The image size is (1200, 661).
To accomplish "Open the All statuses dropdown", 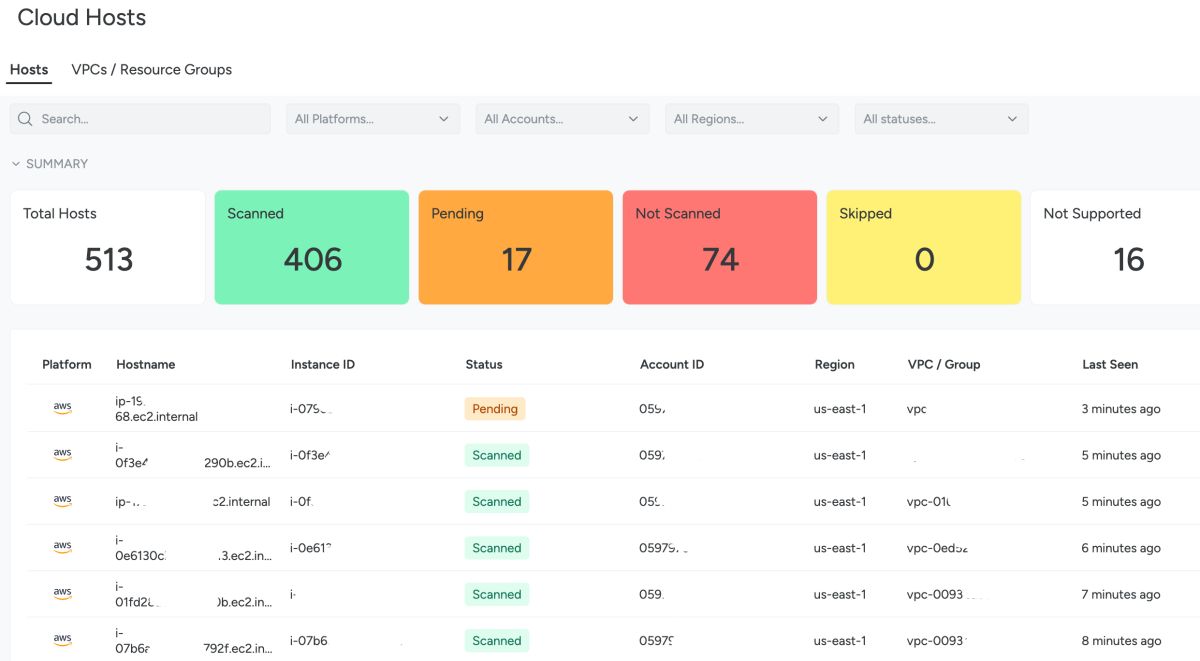I will coord(941,119).
